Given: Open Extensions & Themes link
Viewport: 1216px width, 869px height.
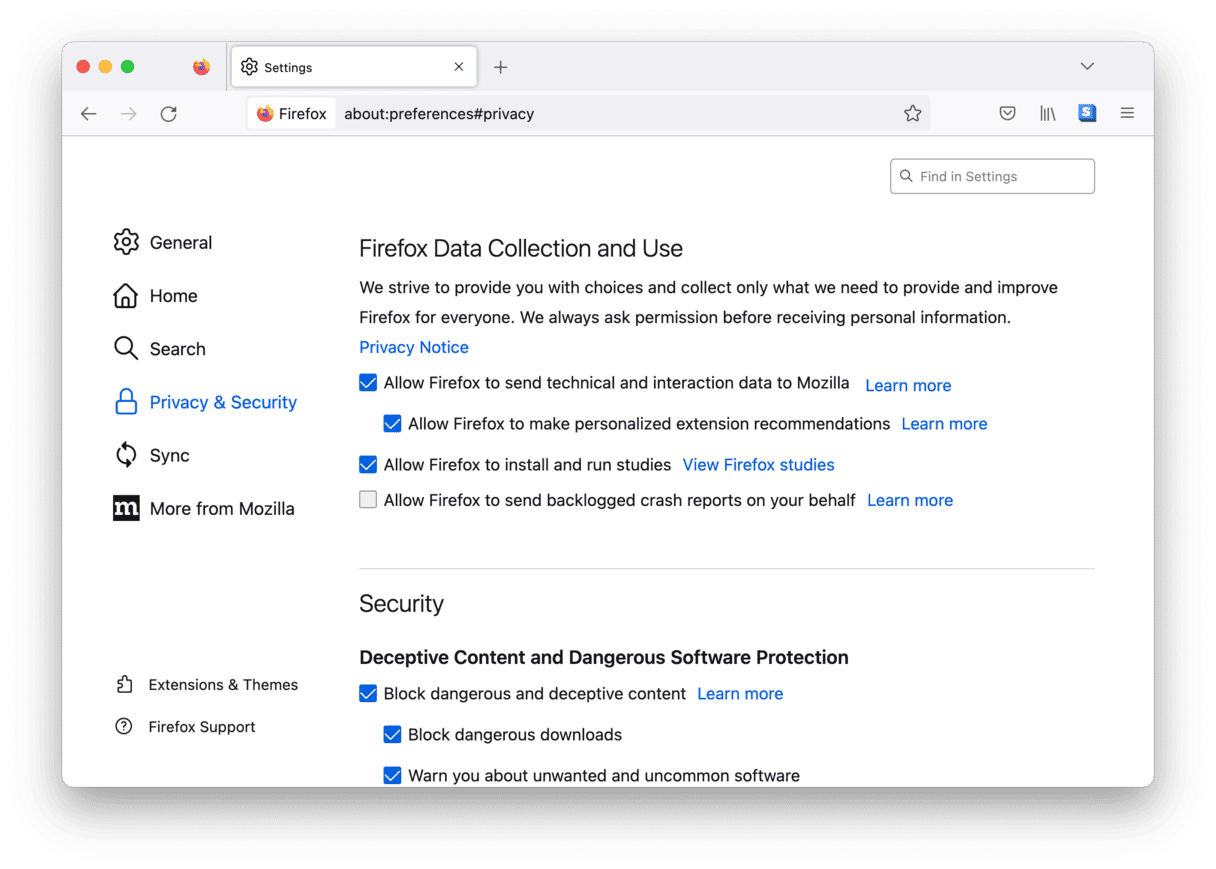Looking at the screenshot, I should point(223,685).
